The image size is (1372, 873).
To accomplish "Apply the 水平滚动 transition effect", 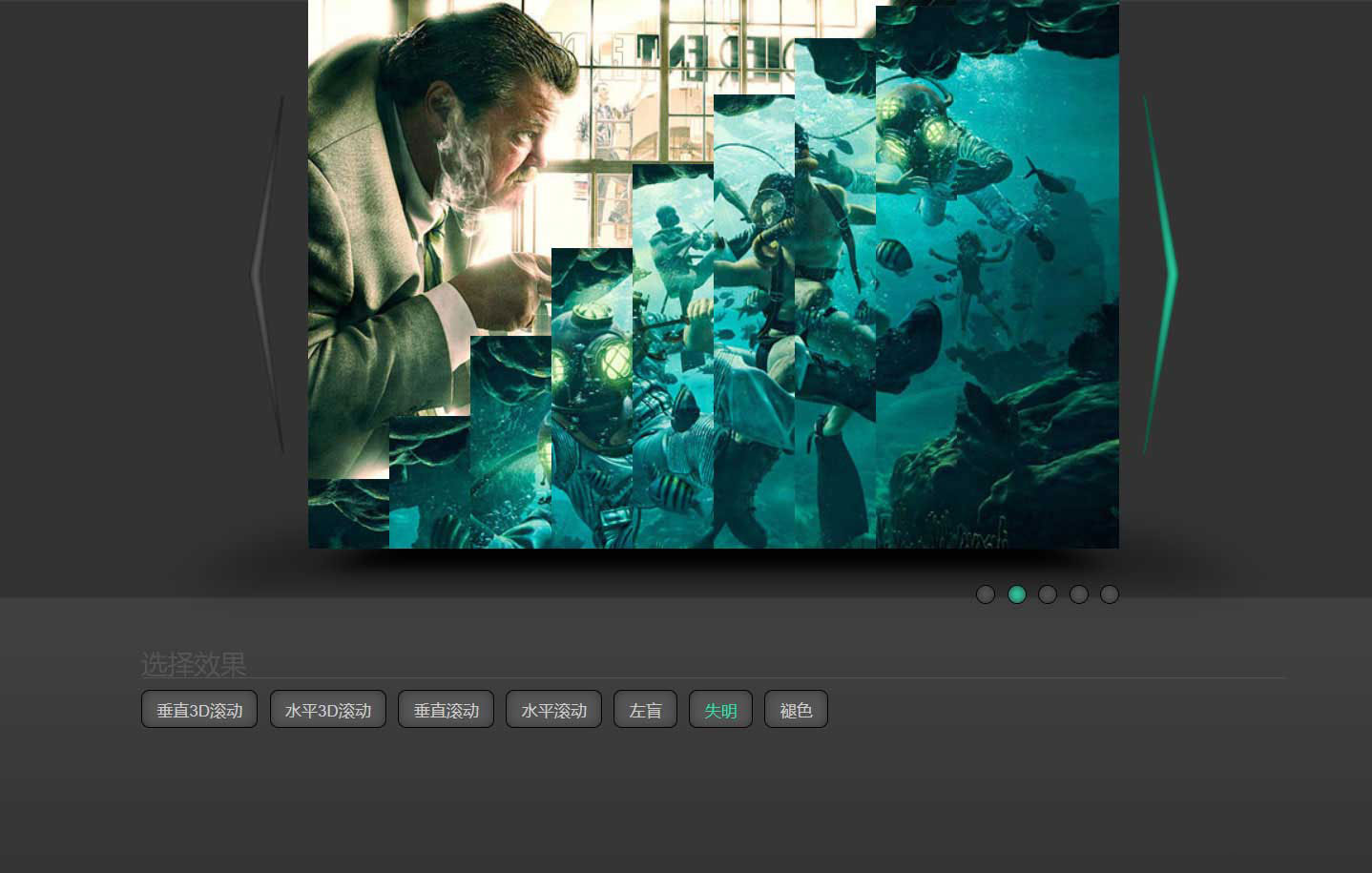I will pyautogui.click(x=553, y=709).
